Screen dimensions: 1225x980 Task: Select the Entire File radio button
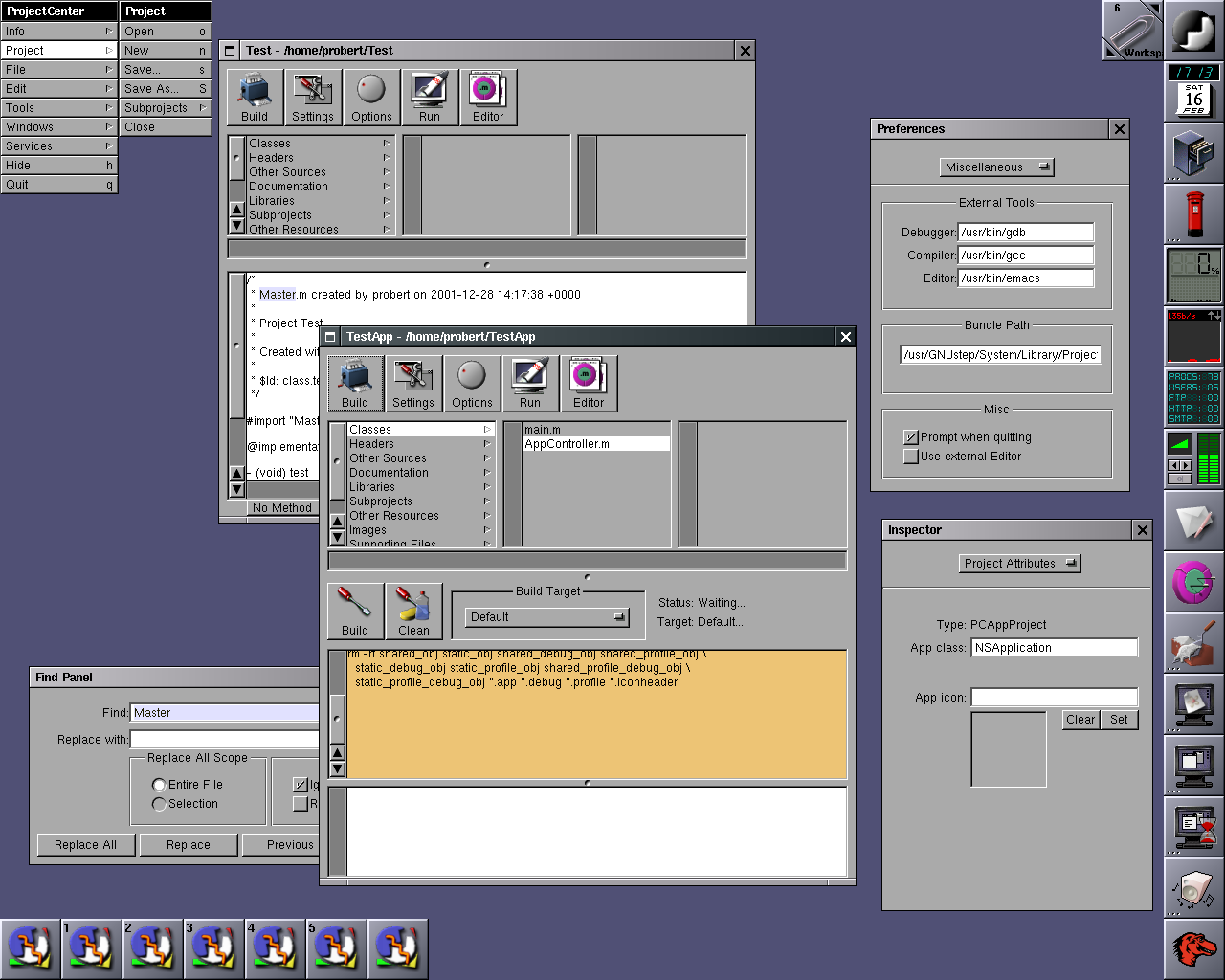tap(159, 785)
